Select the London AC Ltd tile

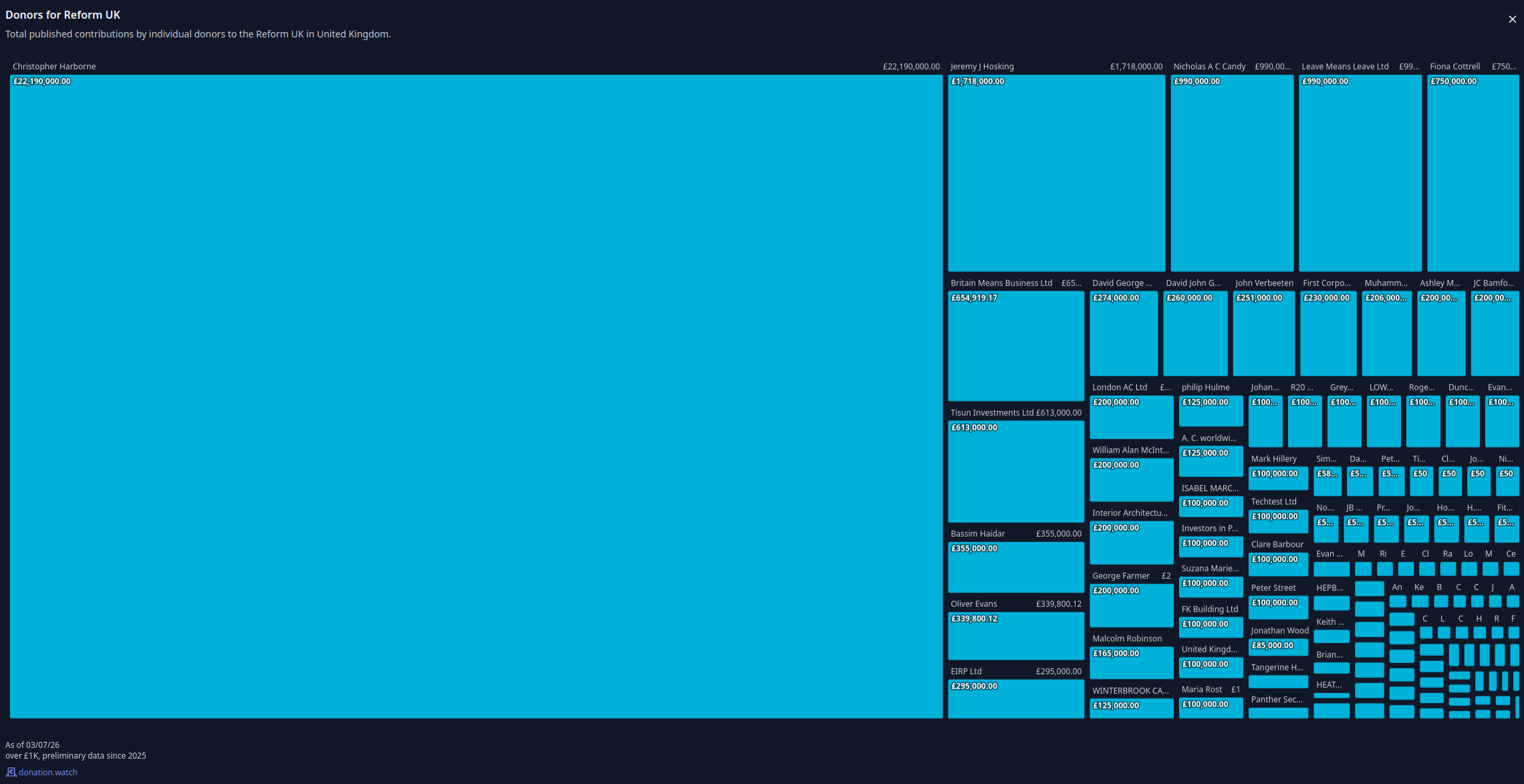[x=1131, y=417]
